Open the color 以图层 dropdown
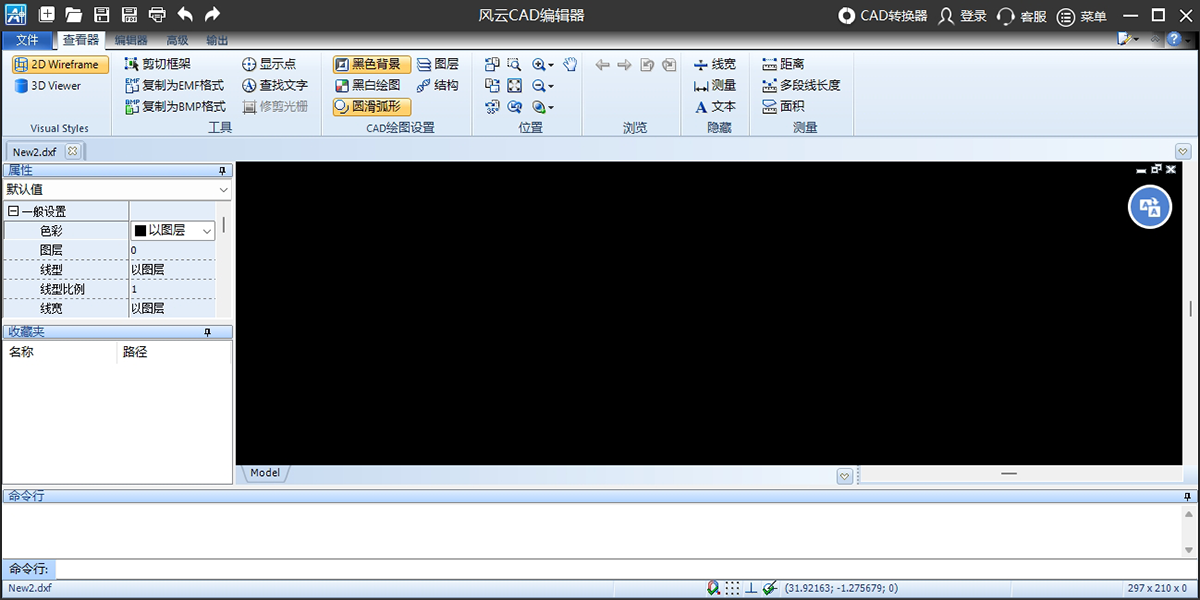The height and width of the screenshot is (600, 1200). pyautogui.click(x=207, y=231)
